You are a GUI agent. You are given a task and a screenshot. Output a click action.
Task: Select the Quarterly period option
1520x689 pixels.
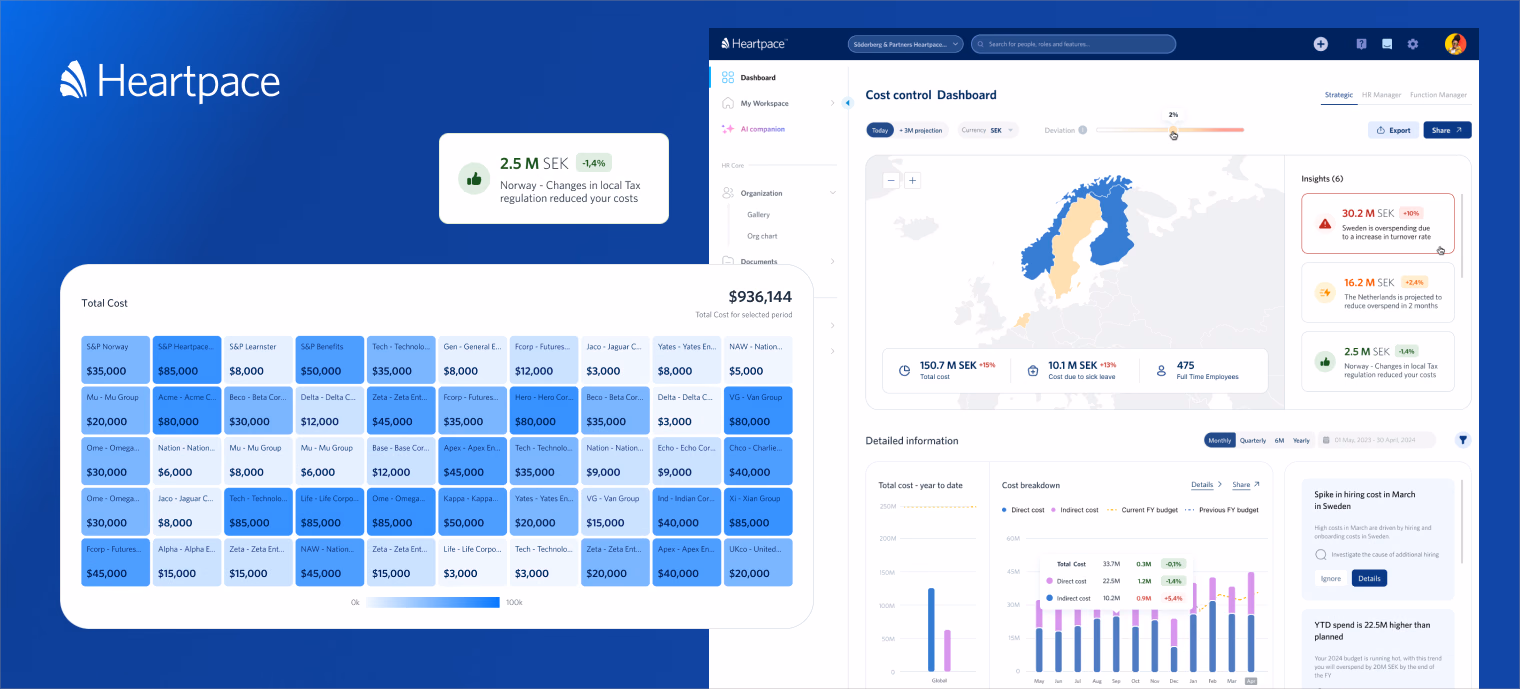(1253, 440)
